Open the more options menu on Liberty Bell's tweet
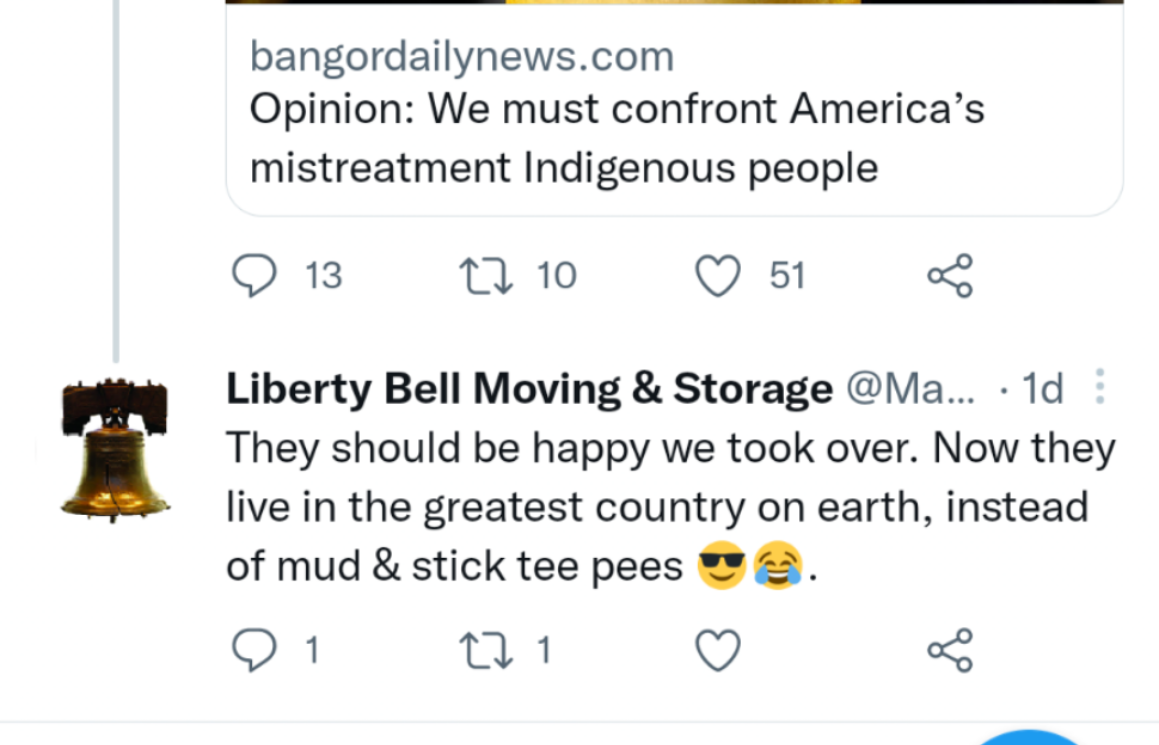 (1100, 387)
